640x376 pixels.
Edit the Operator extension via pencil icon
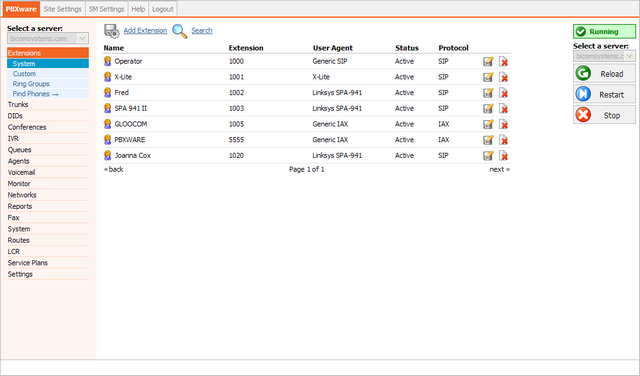pos(488,62)
